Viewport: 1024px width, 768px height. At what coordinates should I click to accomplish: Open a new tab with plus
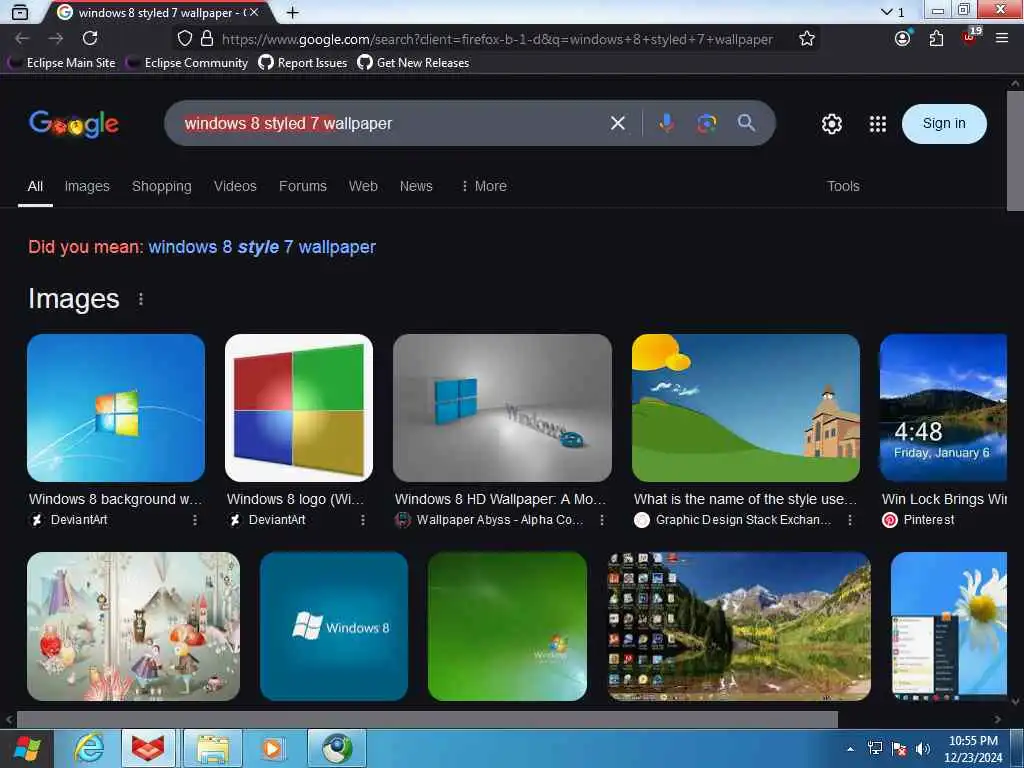293,12
